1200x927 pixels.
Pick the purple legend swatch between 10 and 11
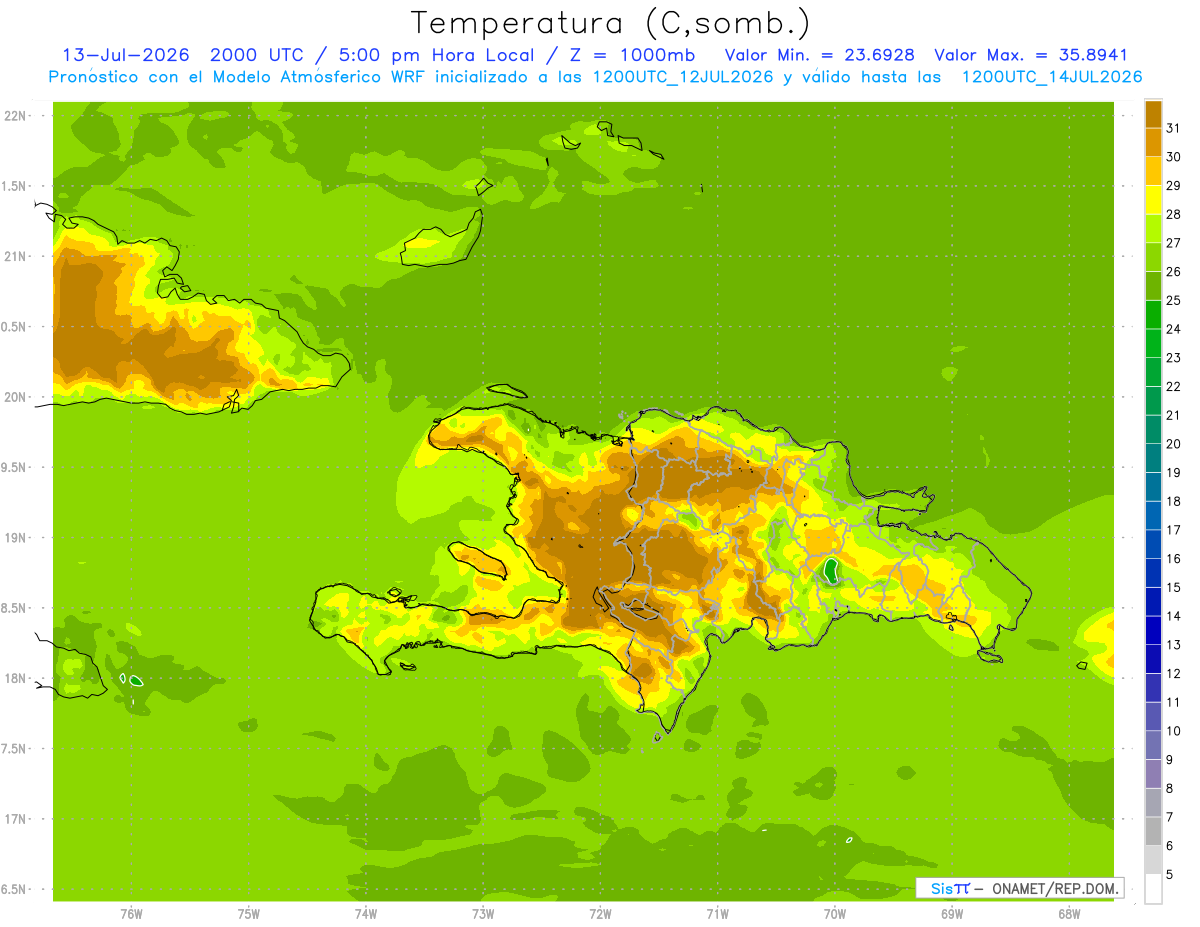pos(1153,716)
